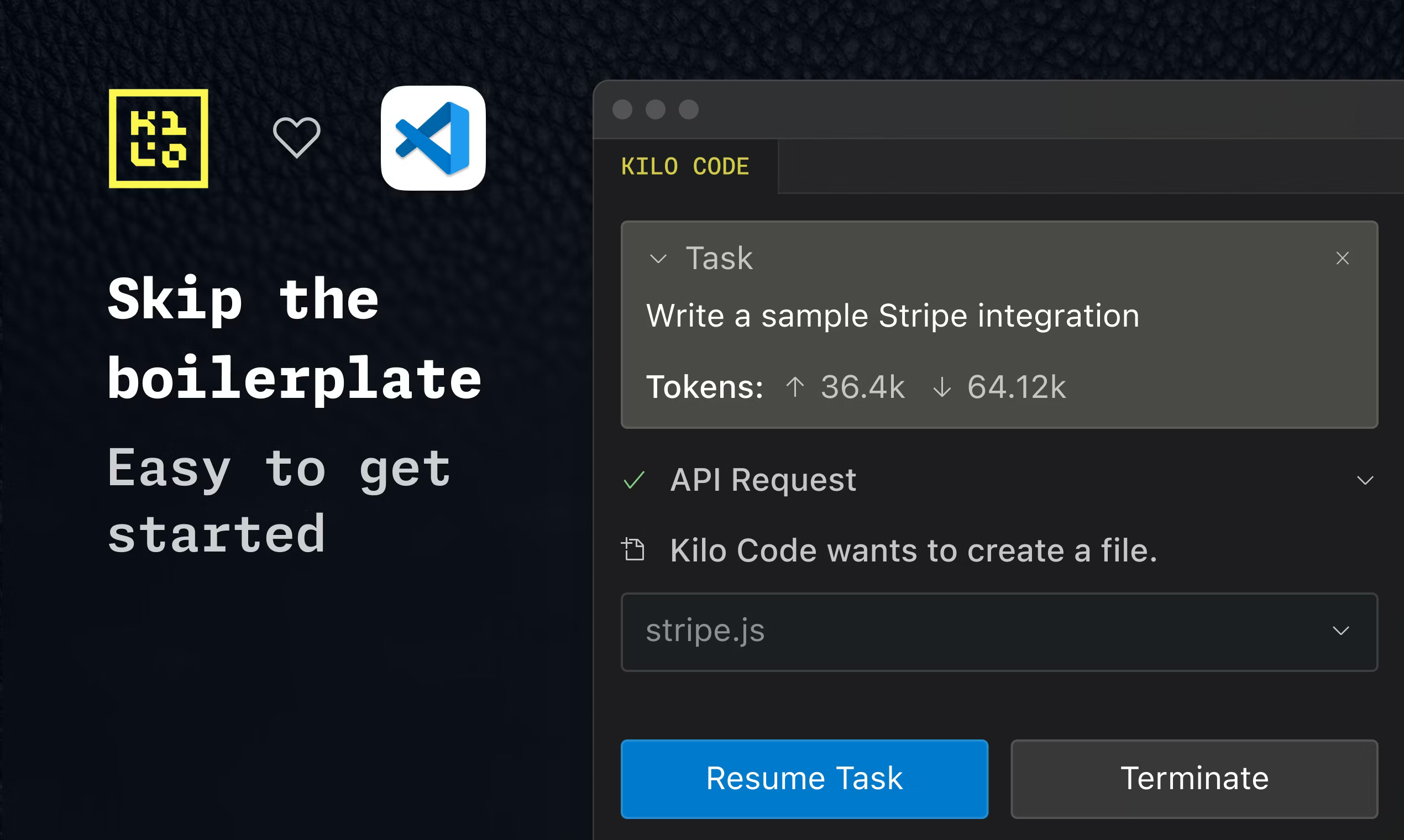This screenshot has height=840, width=1404.
Task: Click the API Request label
Action: 763,480
